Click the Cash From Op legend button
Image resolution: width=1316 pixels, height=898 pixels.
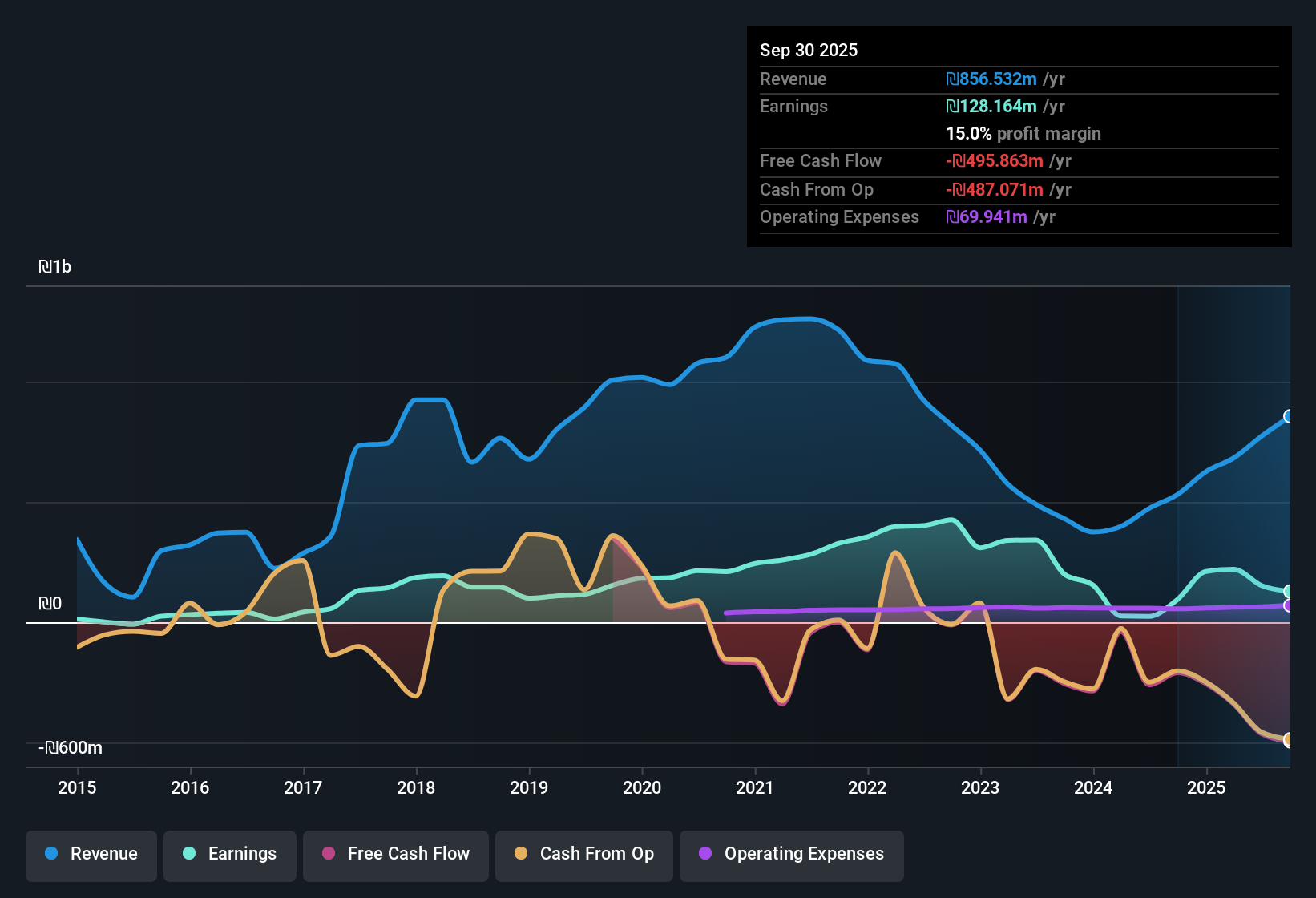click(x=583, y=854)
